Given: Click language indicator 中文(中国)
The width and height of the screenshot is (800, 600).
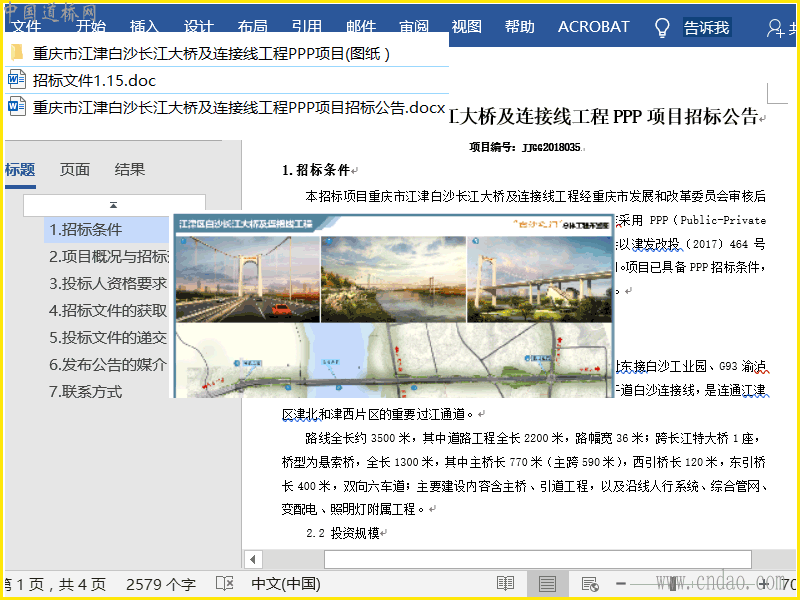Looking at the screenshot, I should (286, 584).
